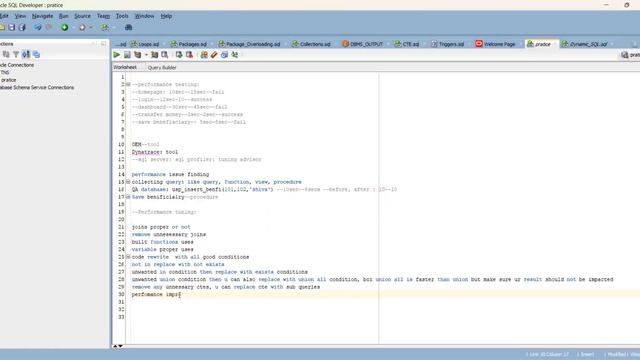The height and width of the screenshot is (360, 640).
Task: Open the Help menu
Action: click(x=166, y=16)
